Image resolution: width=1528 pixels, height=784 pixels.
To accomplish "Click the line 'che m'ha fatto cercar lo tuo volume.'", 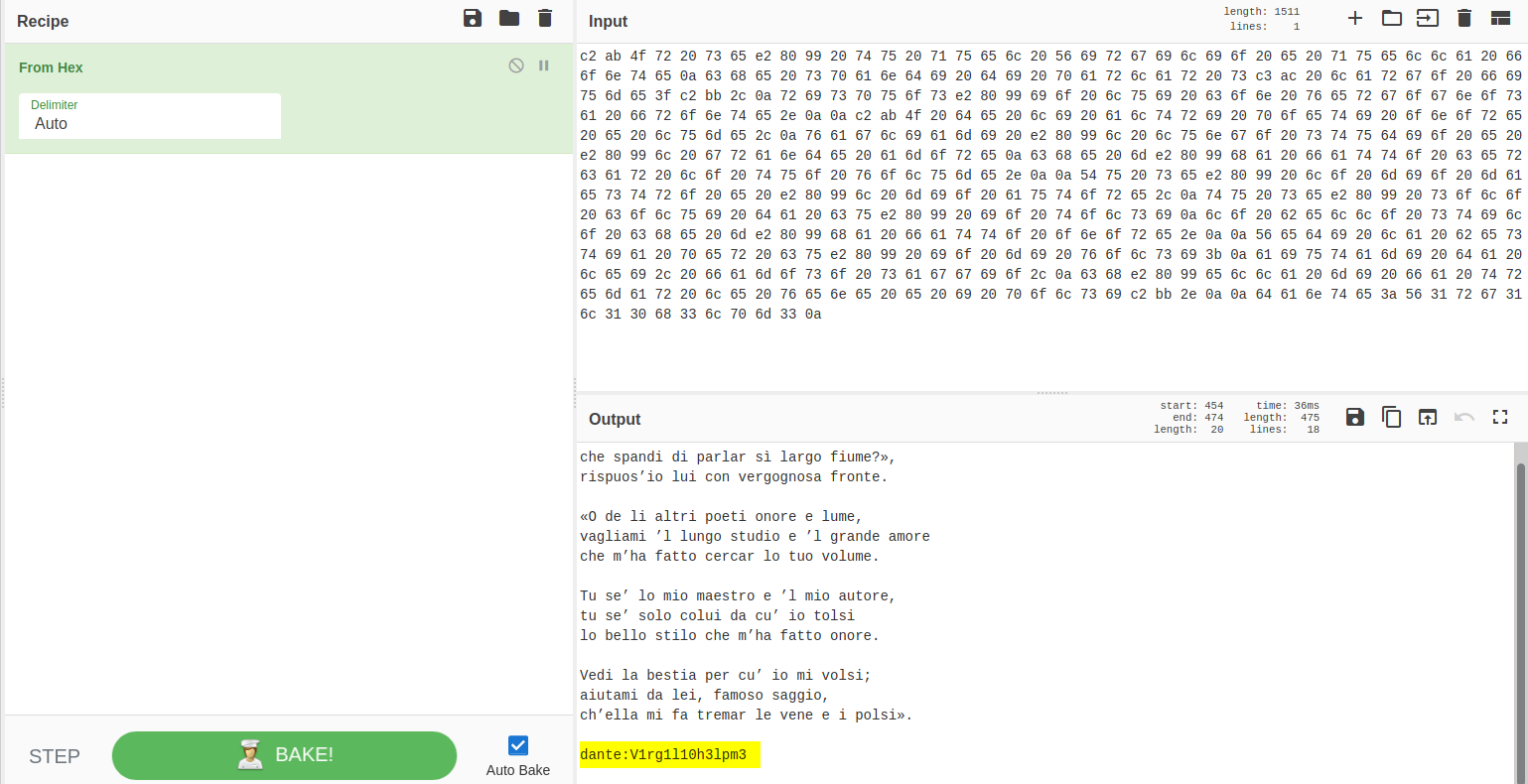I will point(730,557).
